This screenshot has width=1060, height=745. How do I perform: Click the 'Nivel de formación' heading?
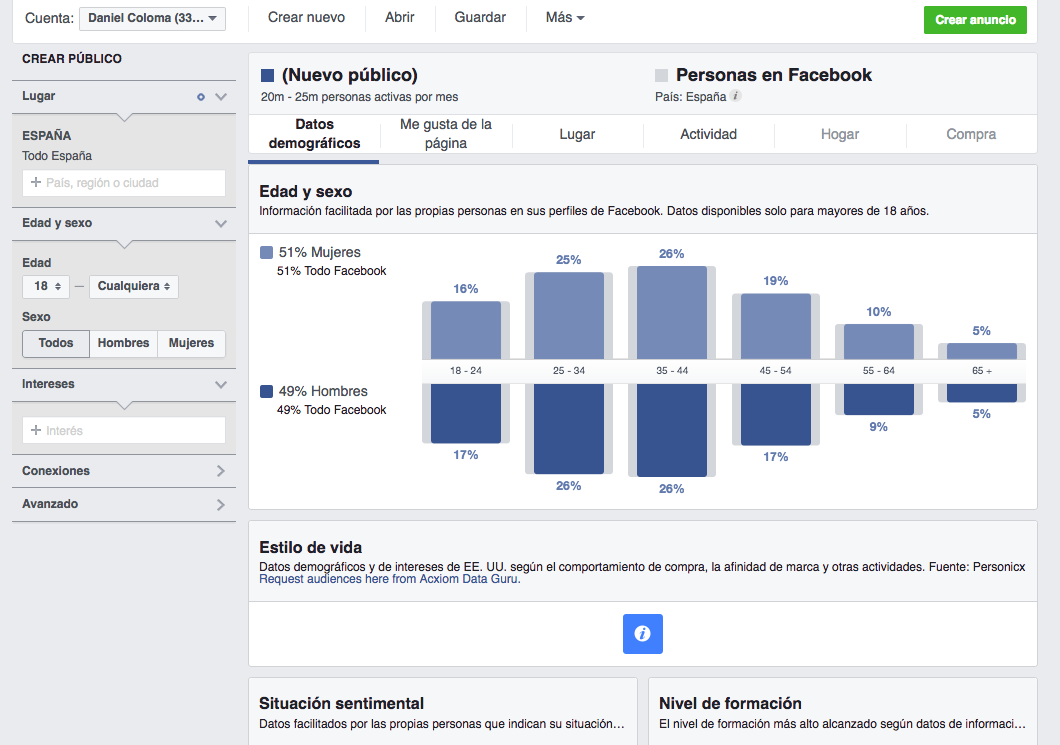(x=730, y=703)
